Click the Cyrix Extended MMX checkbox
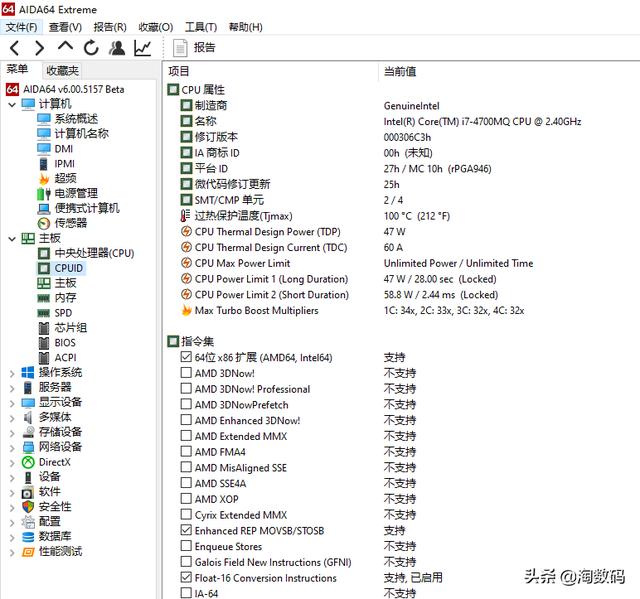The image size is (640, 599). pos(186,515)
